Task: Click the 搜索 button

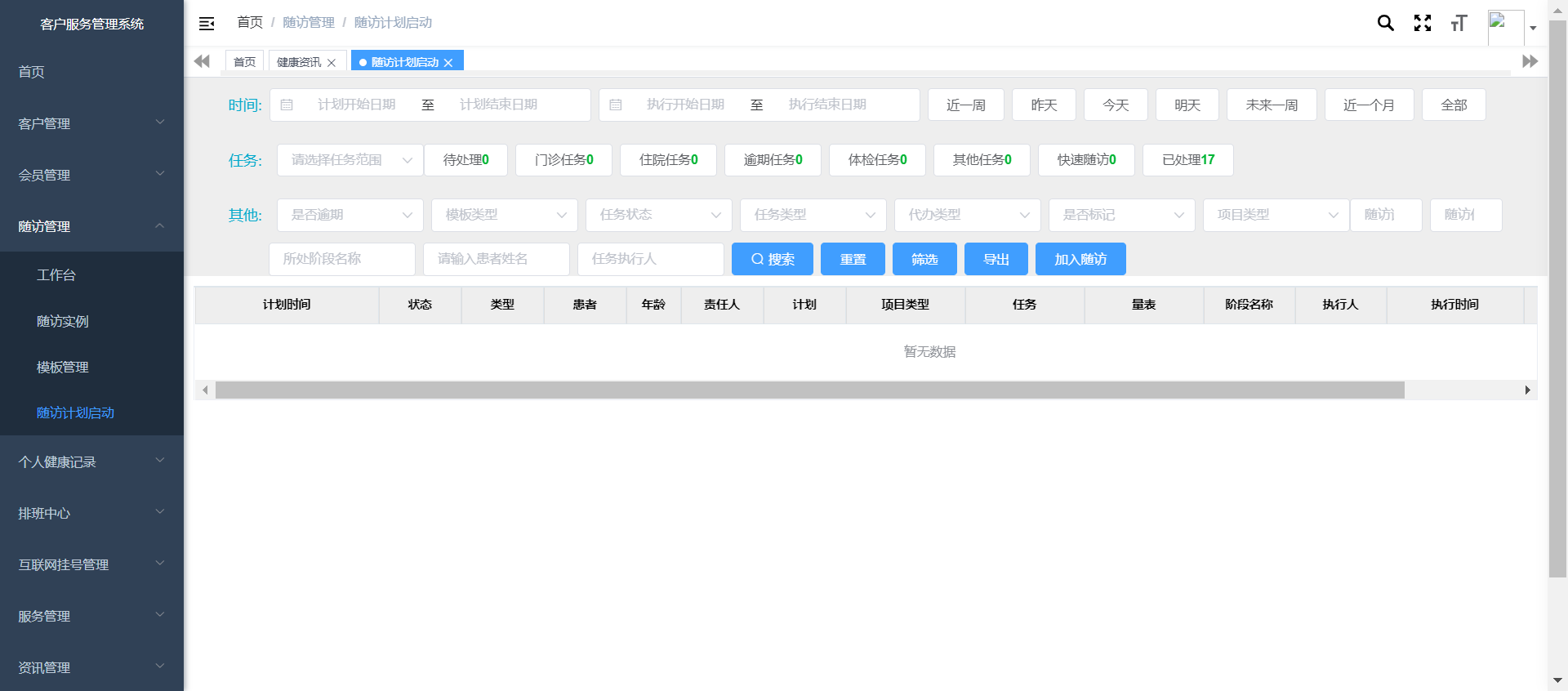Action: (773, 259)
